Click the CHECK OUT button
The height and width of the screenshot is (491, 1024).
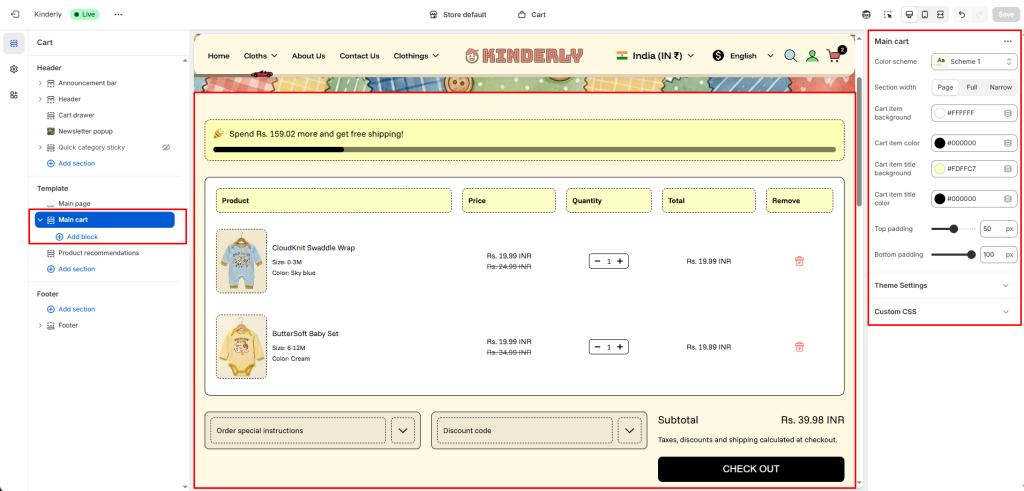750,469
